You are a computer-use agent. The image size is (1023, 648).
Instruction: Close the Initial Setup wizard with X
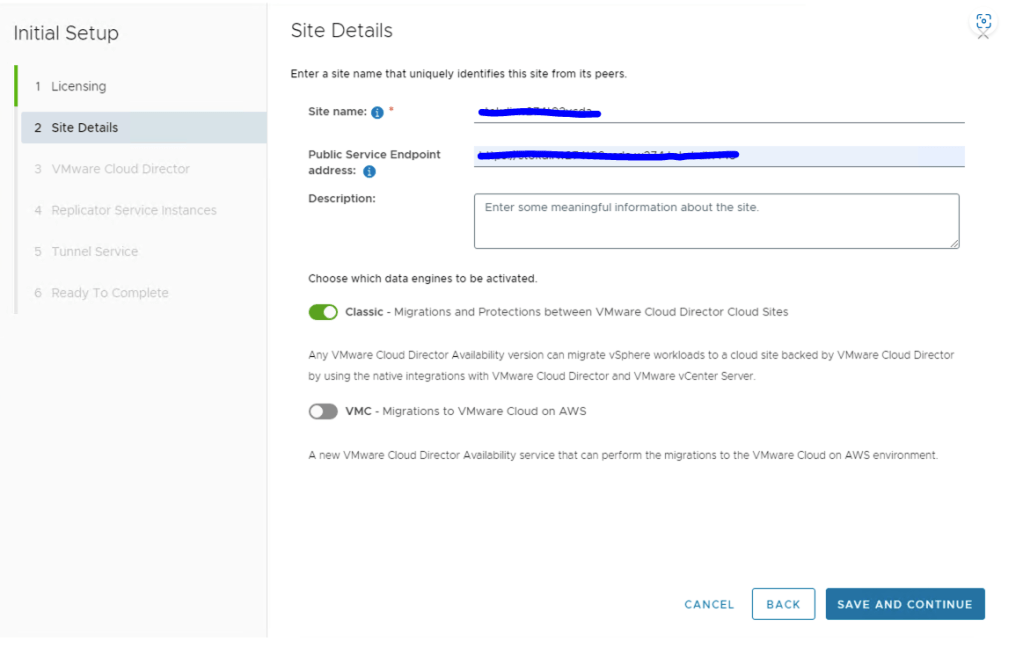click(x=983, y=36)
